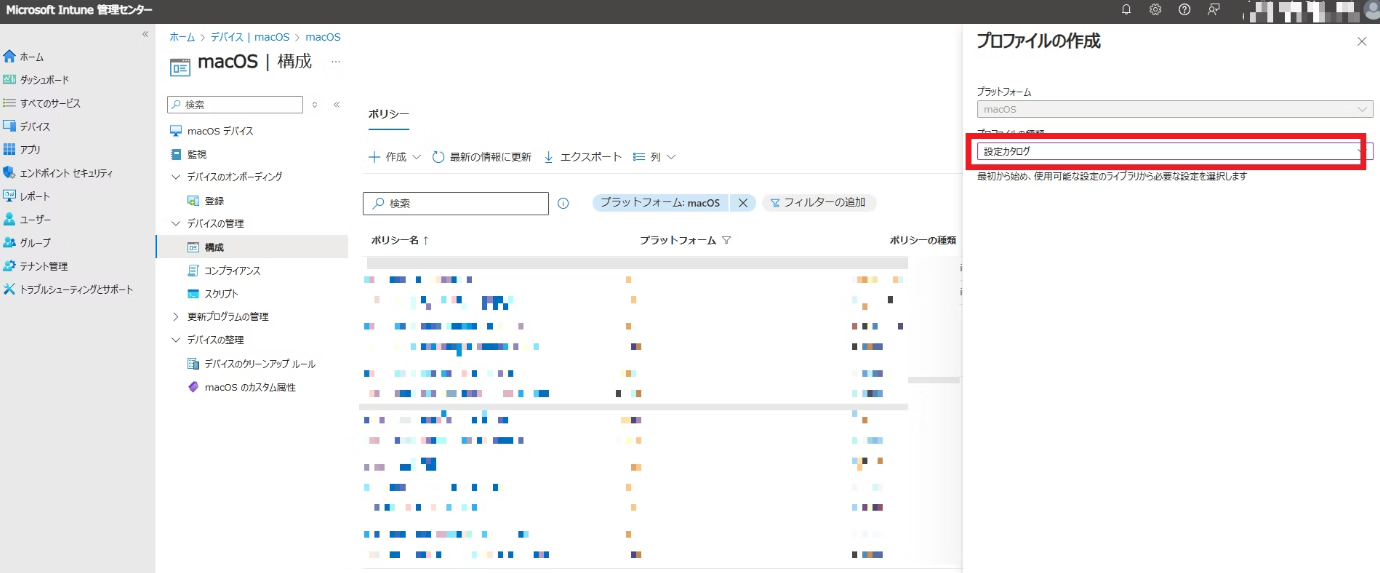Open the ellipsis menu beside page title

(336, 62)
